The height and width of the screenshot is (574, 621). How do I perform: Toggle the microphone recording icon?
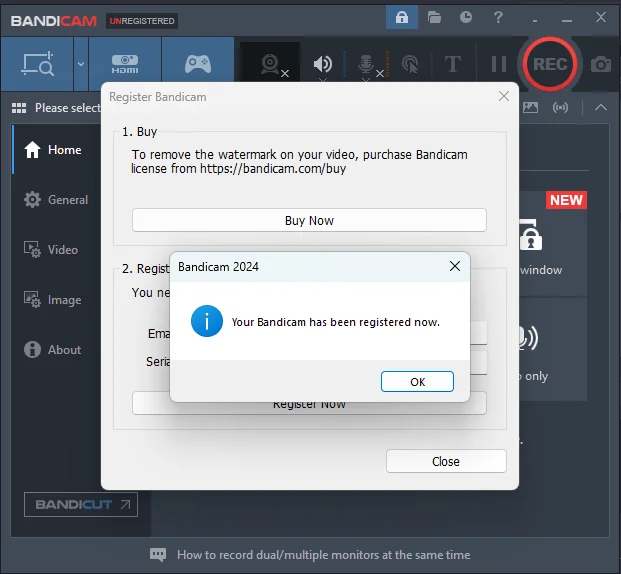(x=366, y=64)
